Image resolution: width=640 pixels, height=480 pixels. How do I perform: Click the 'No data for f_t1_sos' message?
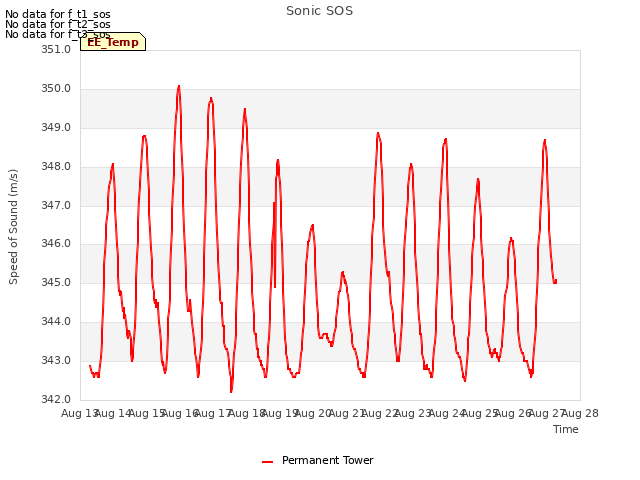(58, 14)
